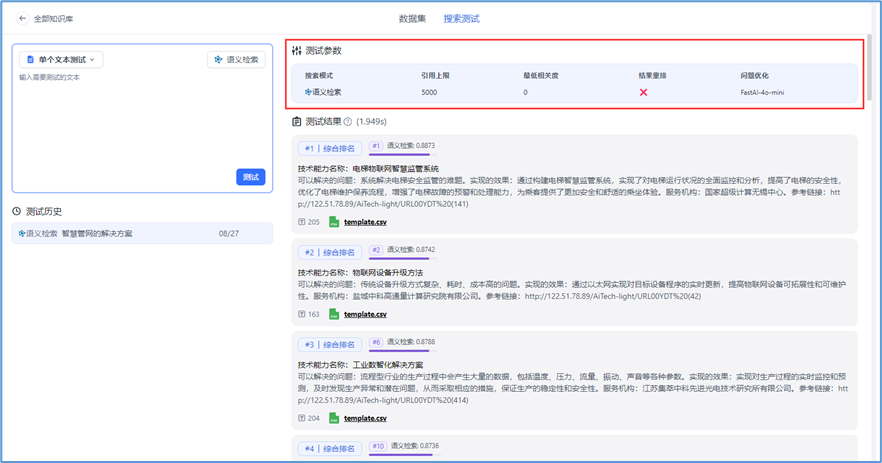Screen dimensions: 882x463
Task: Open the help question mark beside 测试结果
Action: point(348,122)
